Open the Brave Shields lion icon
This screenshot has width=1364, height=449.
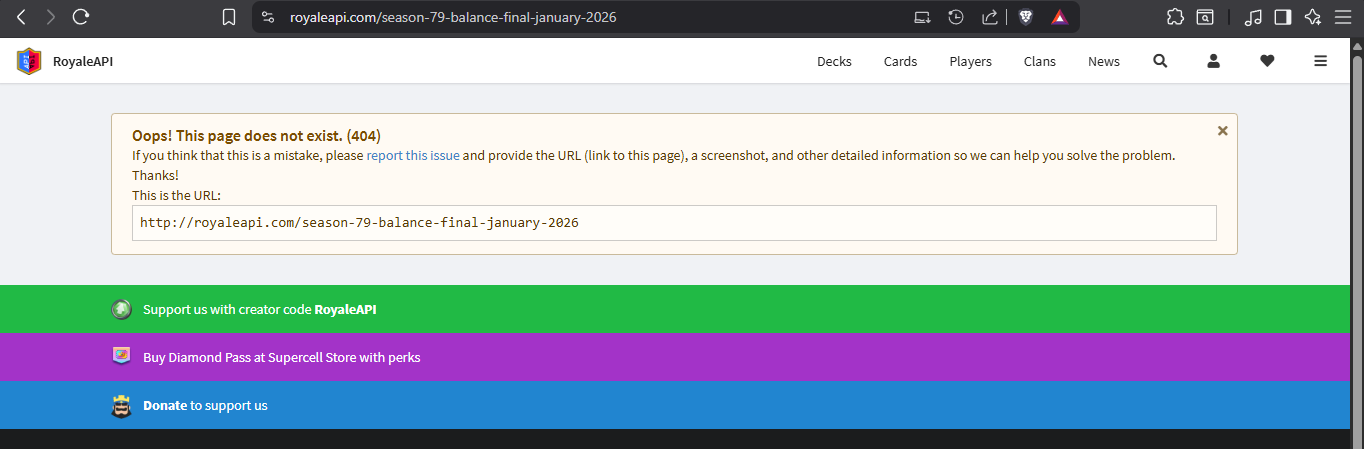1025,17
